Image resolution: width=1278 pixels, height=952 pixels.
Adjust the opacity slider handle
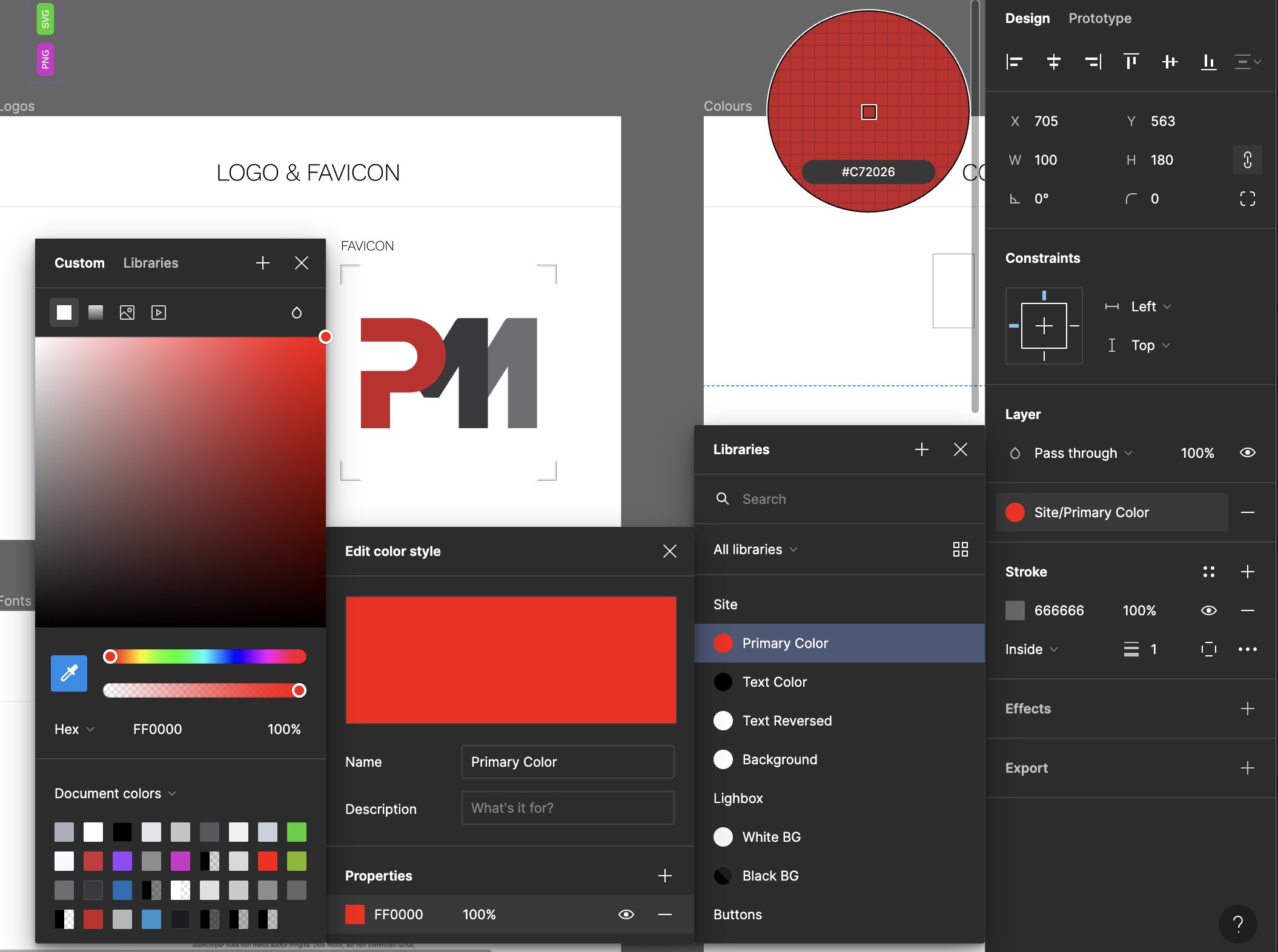click(x=299, y=690)
